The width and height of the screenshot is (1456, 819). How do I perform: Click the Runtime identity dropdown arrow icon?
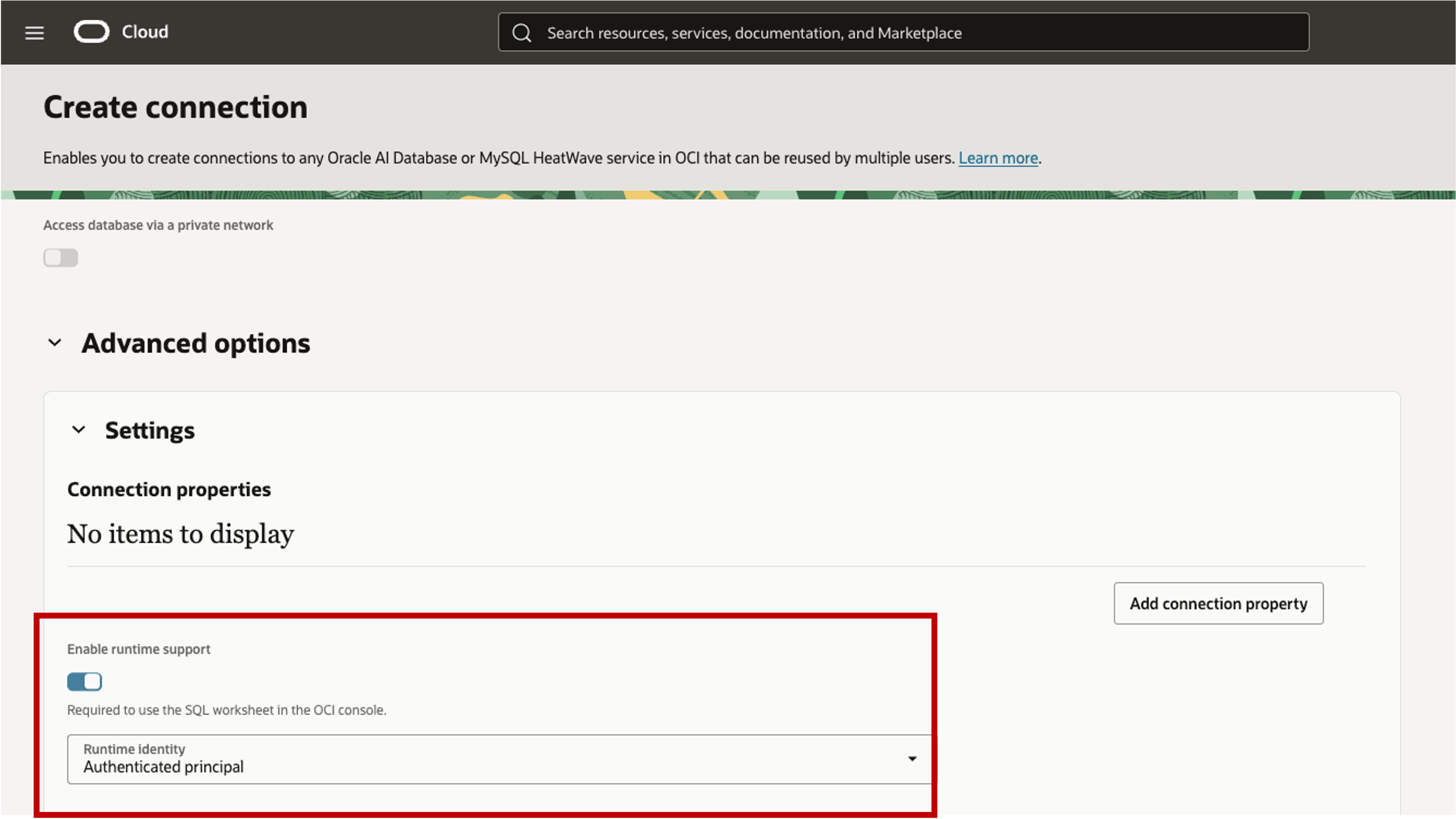pyautogui.click(x=912, y=759)
